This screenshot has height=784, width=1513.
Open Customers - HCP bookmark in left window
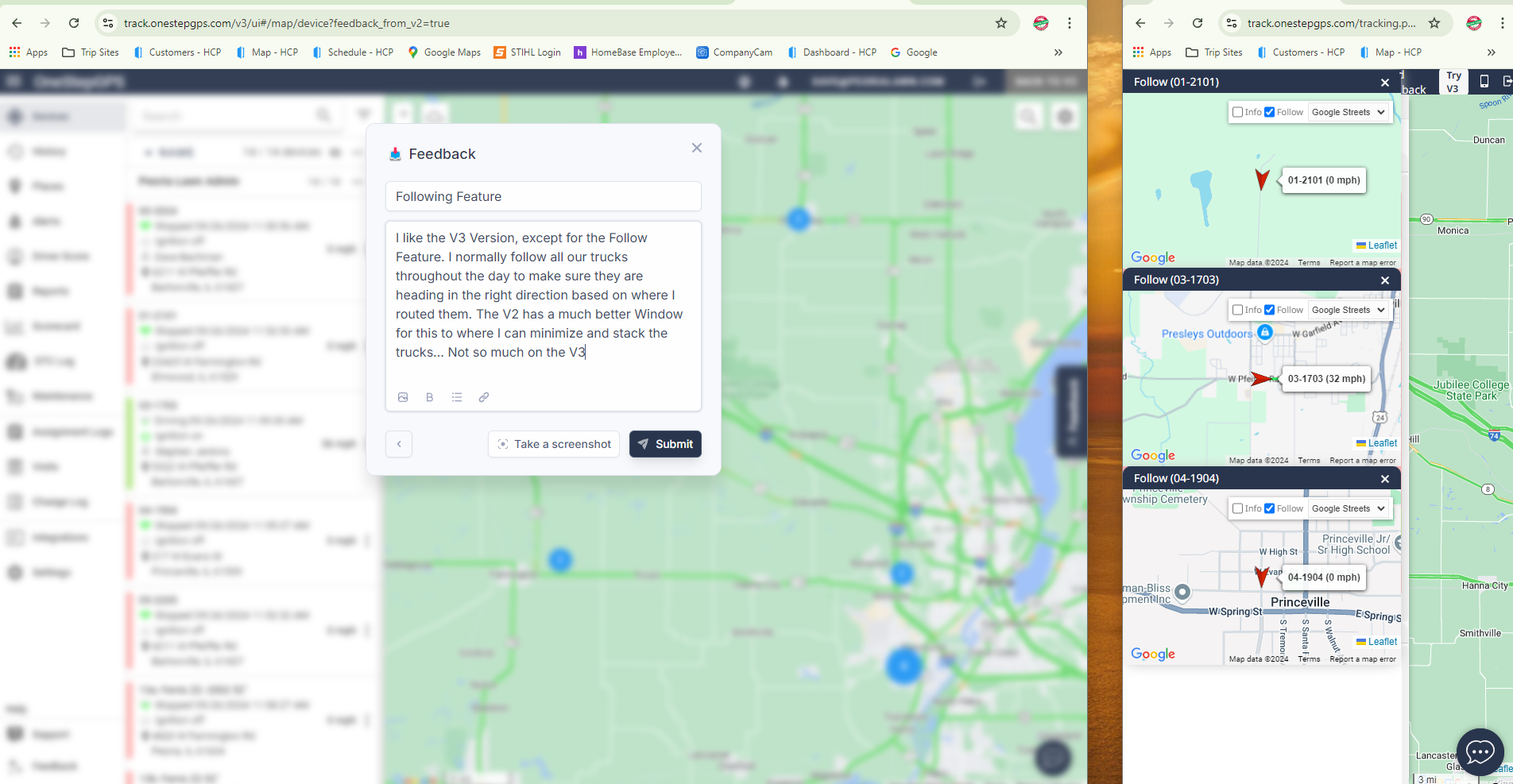tap(177, 52)
